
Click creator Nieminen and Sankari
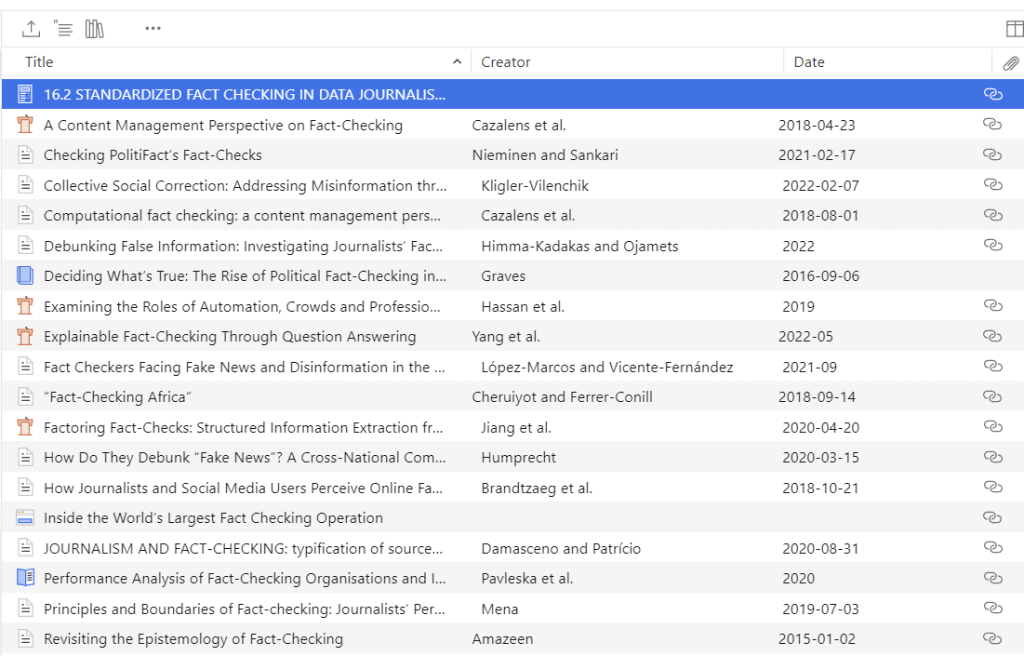[545, 155]
